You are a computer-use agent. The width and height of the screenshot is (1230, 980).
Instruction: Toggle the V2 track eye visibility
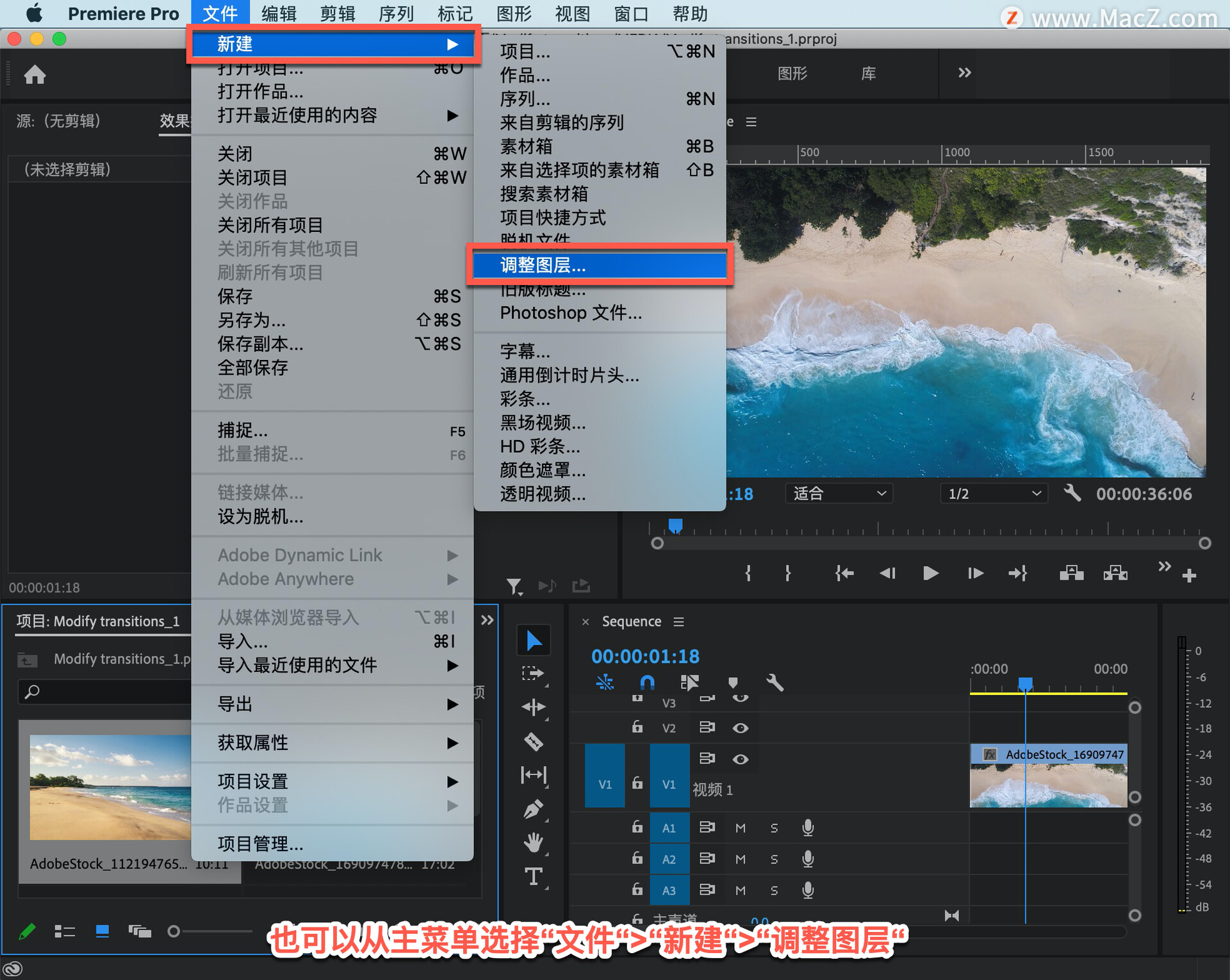(741, 728)
